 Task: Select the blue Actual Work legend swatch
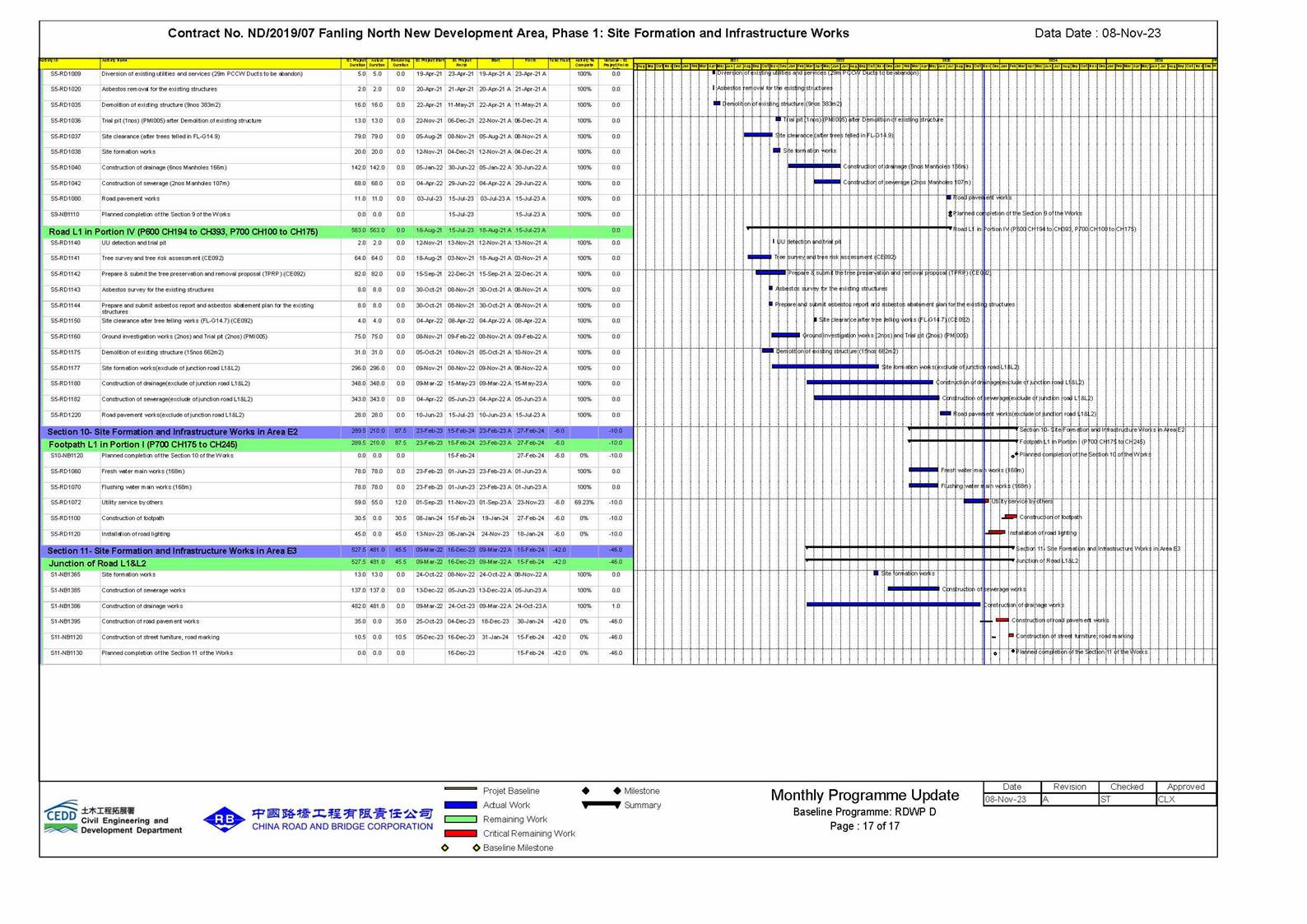pyautogui.click(x=460, y=806)
